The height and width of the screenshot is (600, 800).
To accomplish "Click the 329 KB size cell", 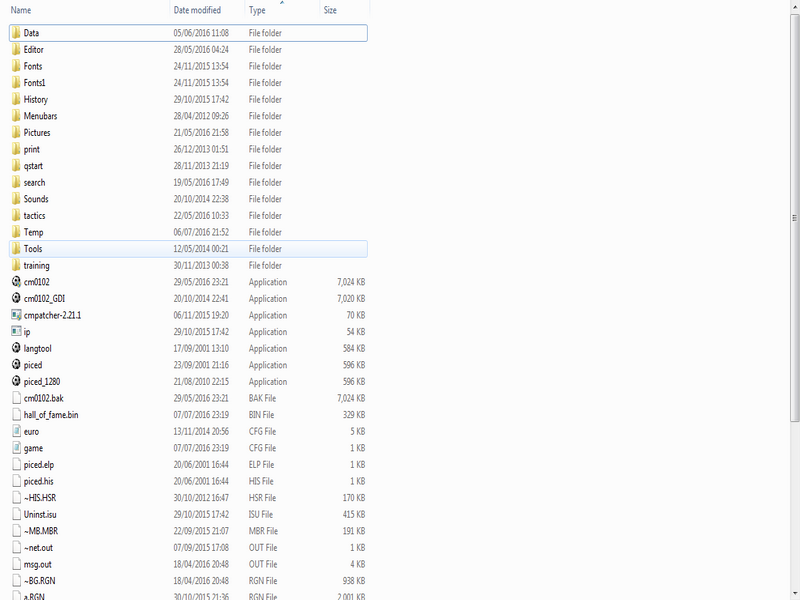I will click(x=354, y=415).
